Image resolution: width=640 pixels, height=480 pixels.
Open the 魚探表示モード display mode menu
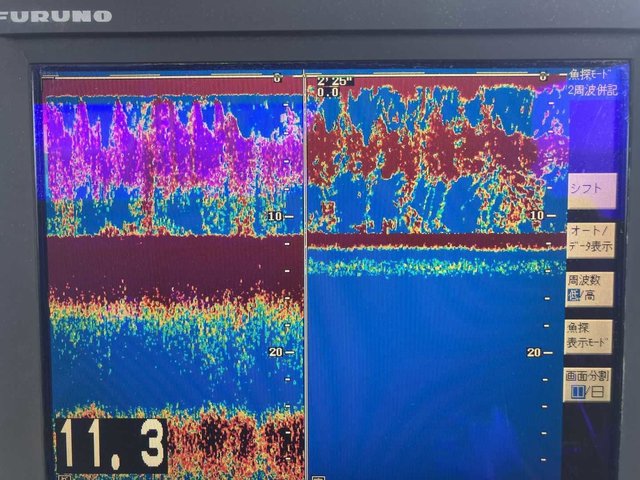click(588, 334)
